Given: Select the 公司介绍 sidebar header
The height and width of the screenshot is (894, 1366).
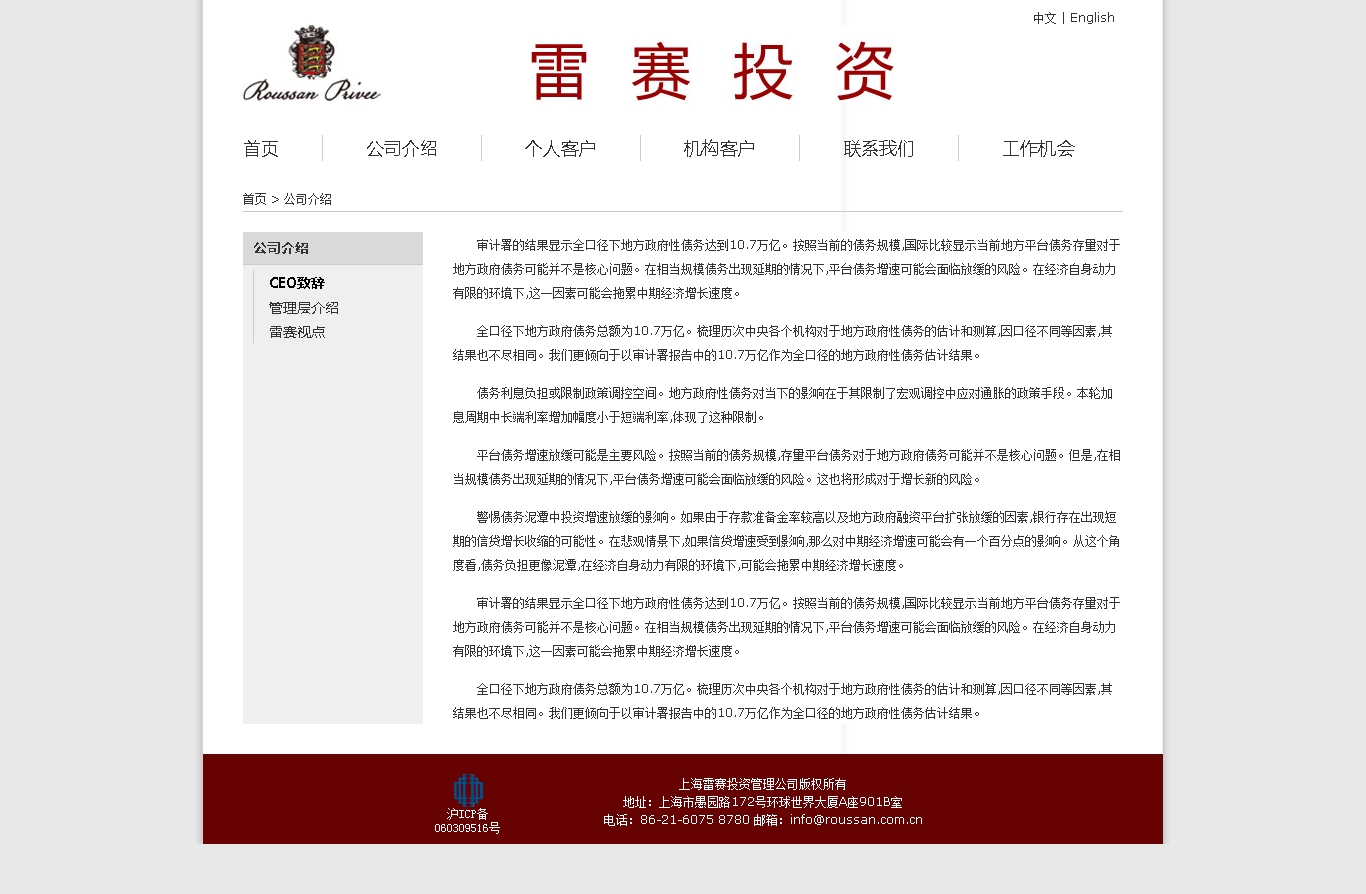Looking at the screenshot, I should click(281, 248).
